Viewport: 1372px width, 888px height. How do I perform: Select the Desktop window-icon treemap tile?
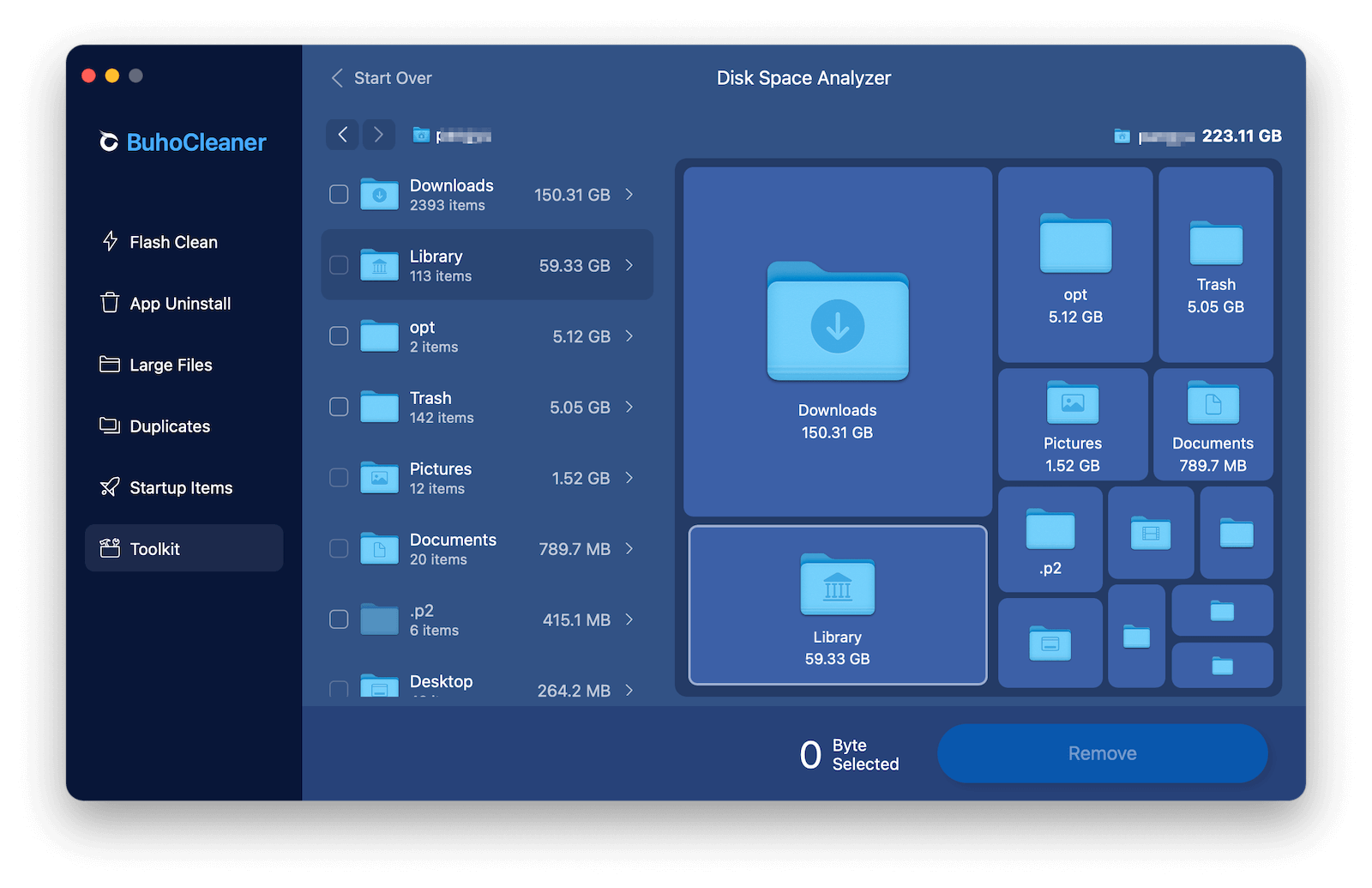(x=1050, y=643)
